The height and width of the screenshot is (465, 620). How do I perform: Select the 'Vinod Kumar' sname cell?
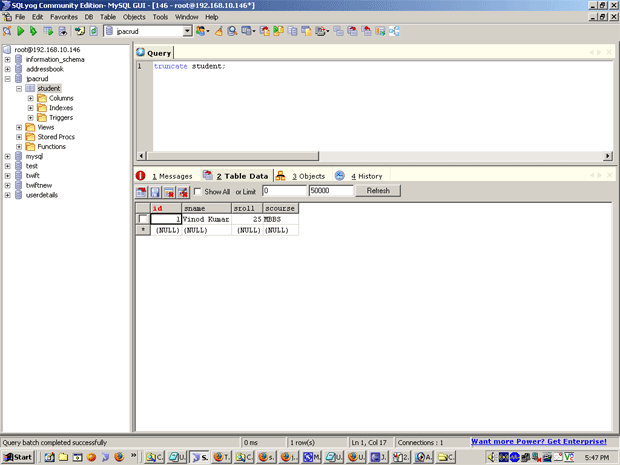click(206, 219)
